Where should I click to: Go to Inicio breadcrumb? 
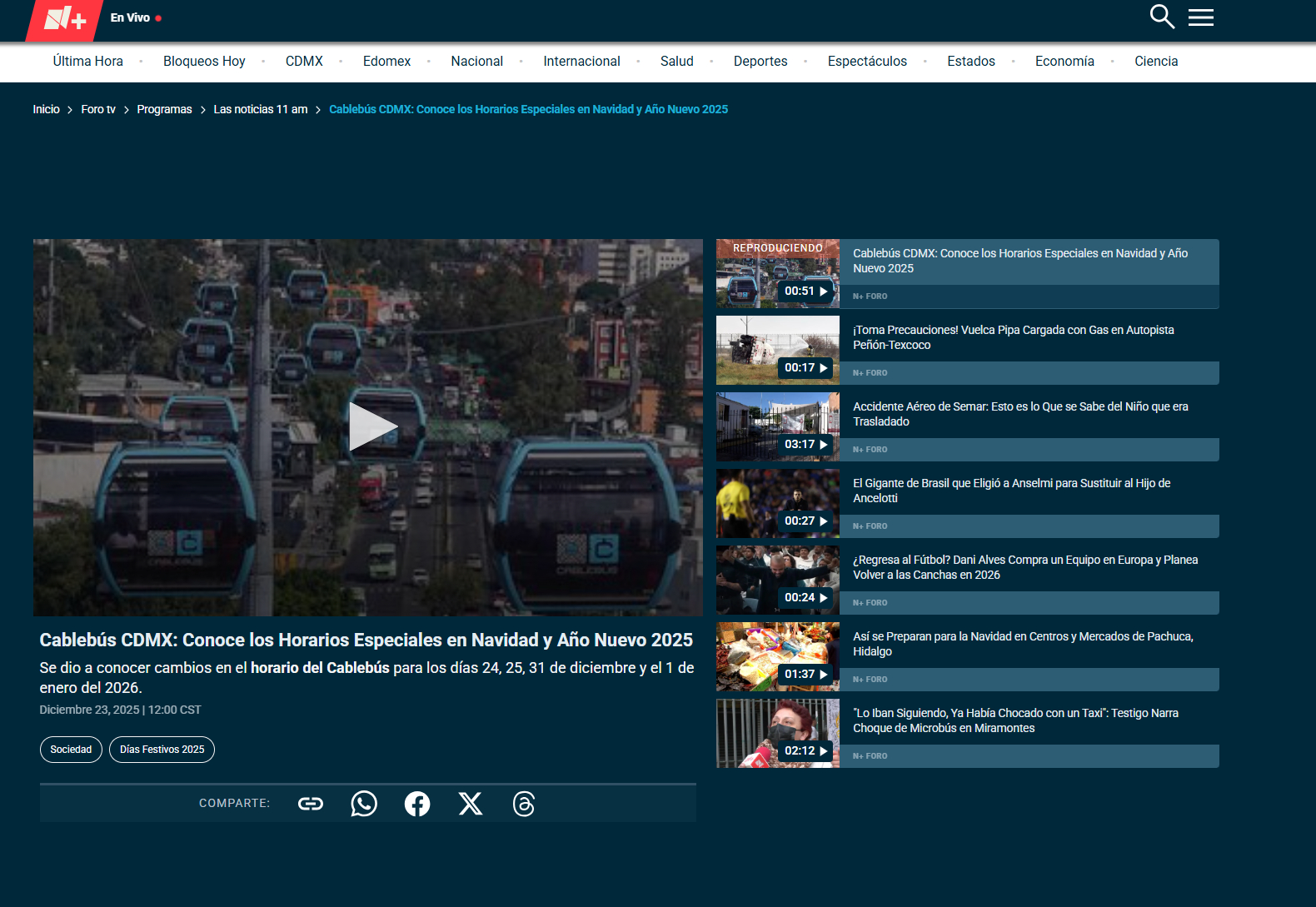[47, 109]
